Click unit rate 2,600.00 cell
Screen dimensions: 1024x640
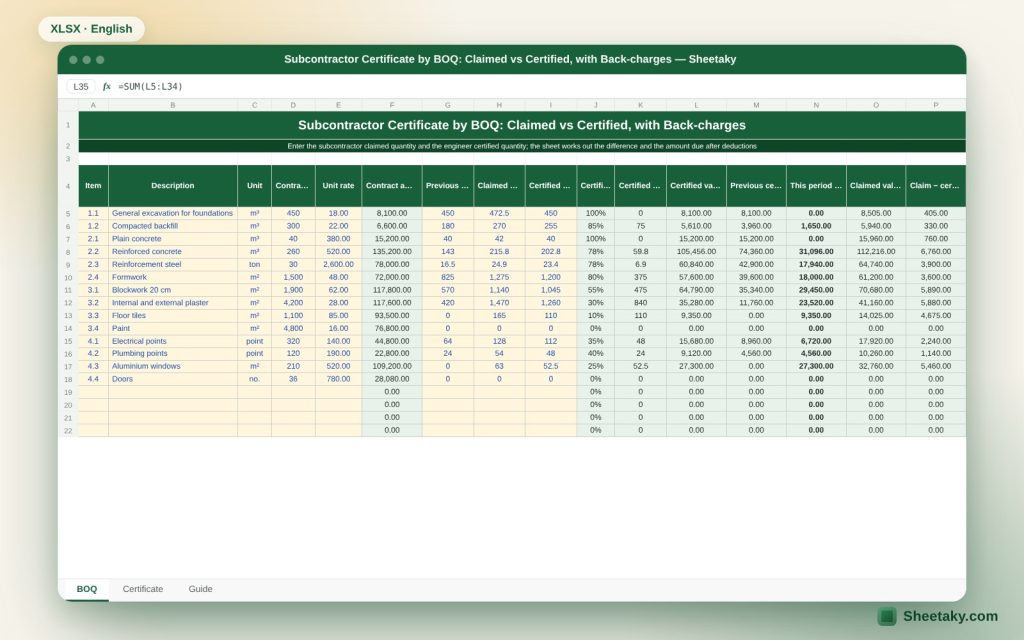338,264
